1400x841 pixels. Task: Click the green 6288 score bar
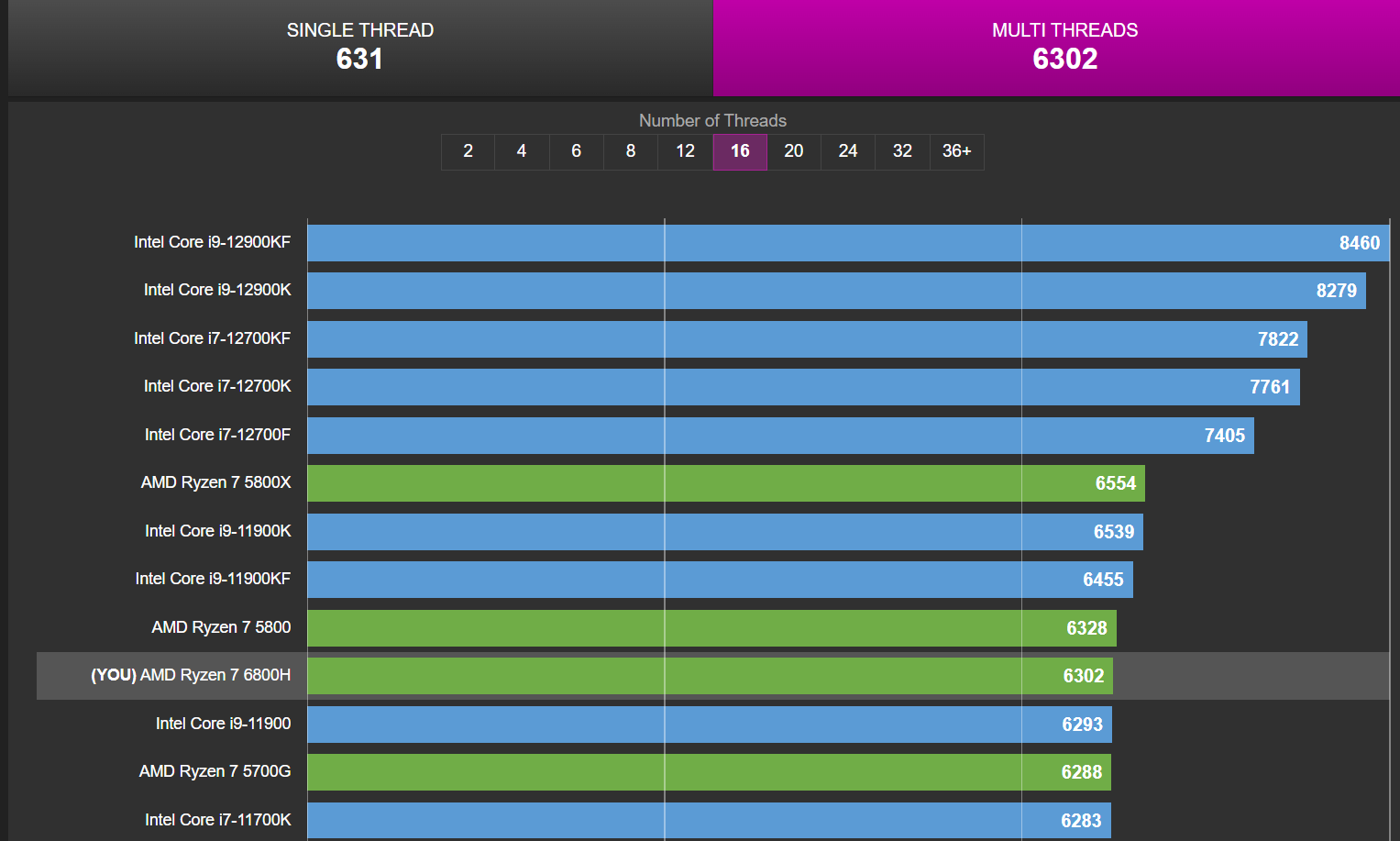point(710,772)
